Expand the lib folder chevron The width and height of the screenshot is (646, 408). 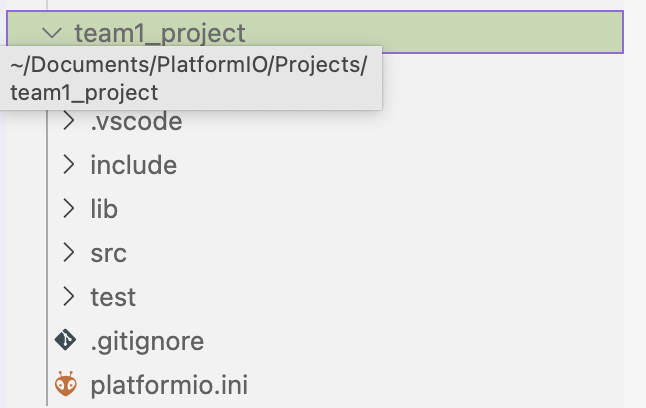[x=69, y=209]
